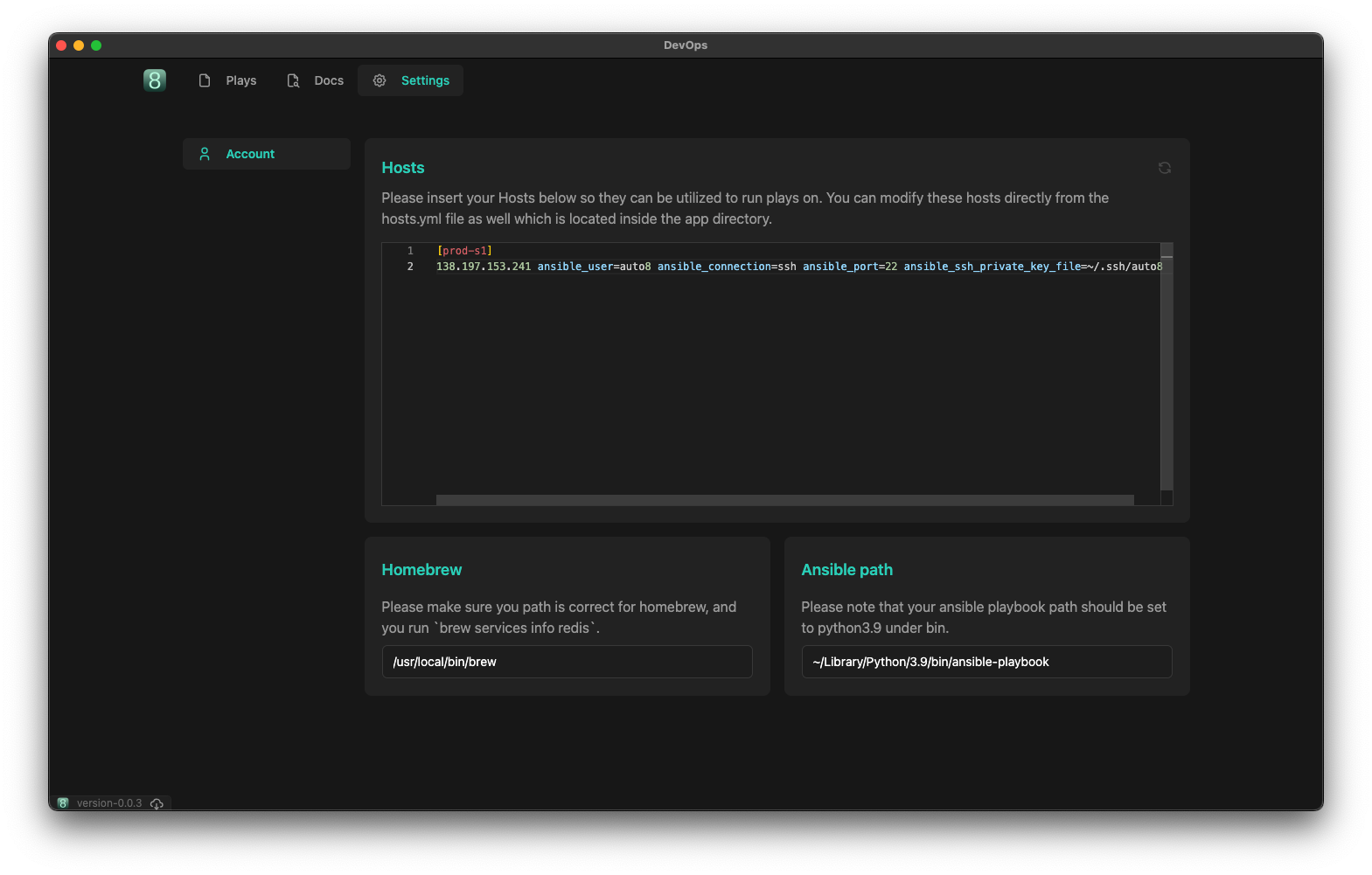Click the Hosts refresh icon
The image size is (1372, 875).
pos(1165,168)
